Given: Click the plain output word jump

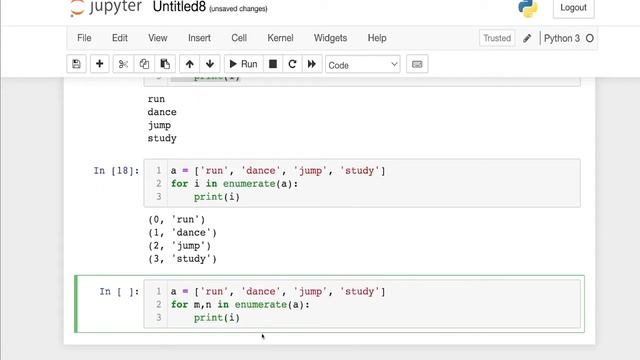Looking at the screenshot, I should click(159, 125).
